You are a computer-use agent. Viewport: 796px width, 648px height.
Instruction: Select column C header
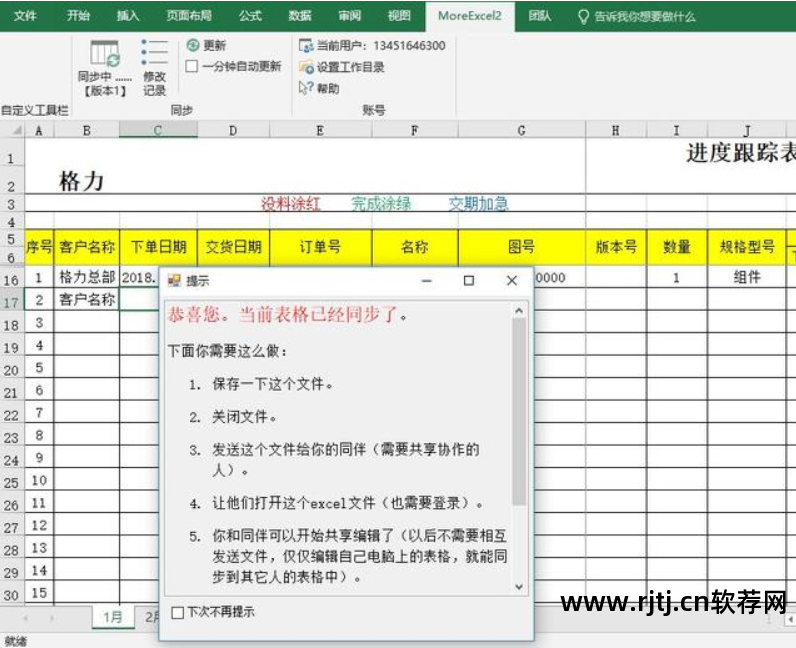[158, 131]
